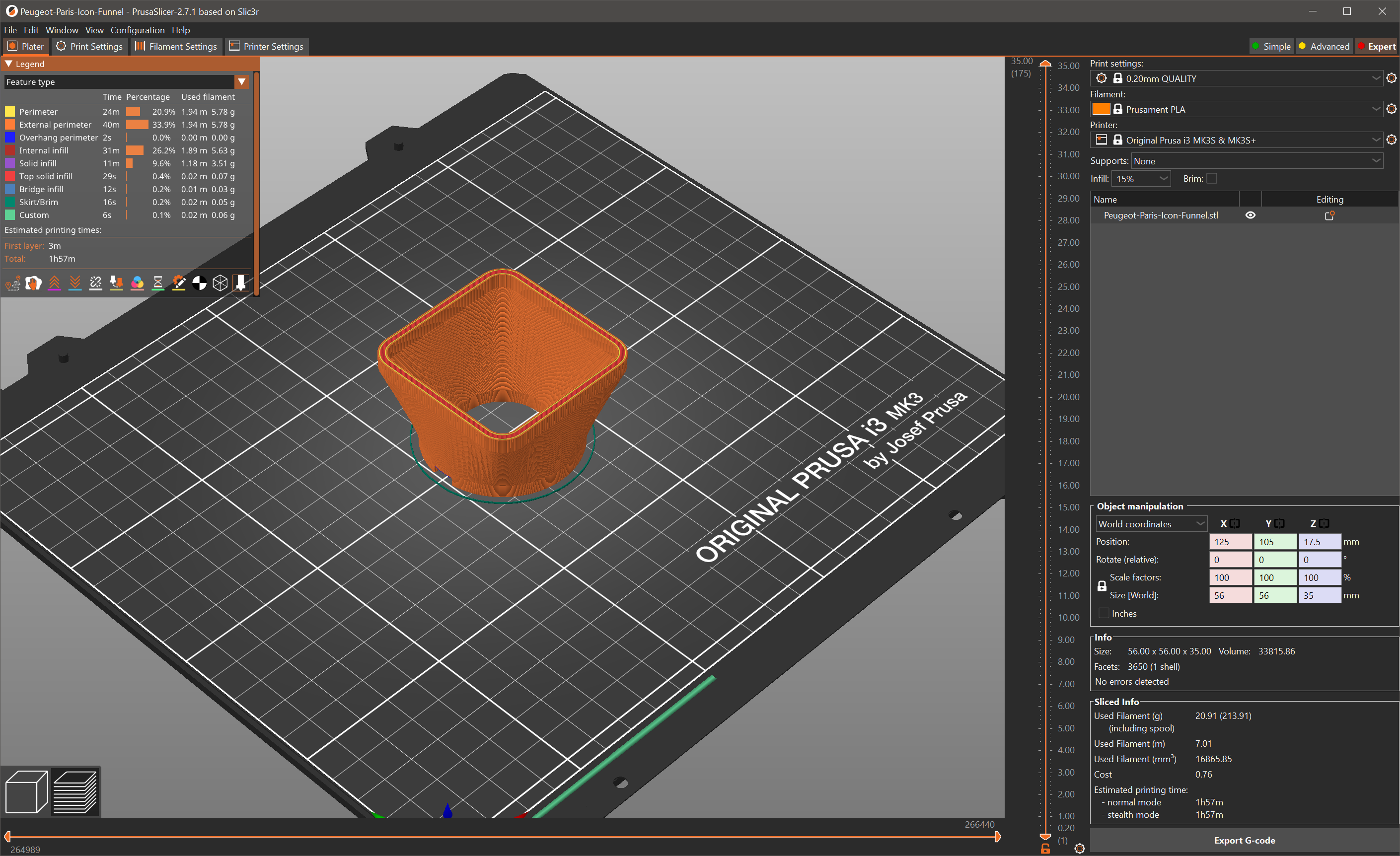Click the orange Prusament PLA color swatch
The height and width of the screenshot is (856, 1400).
[1101, 109]
